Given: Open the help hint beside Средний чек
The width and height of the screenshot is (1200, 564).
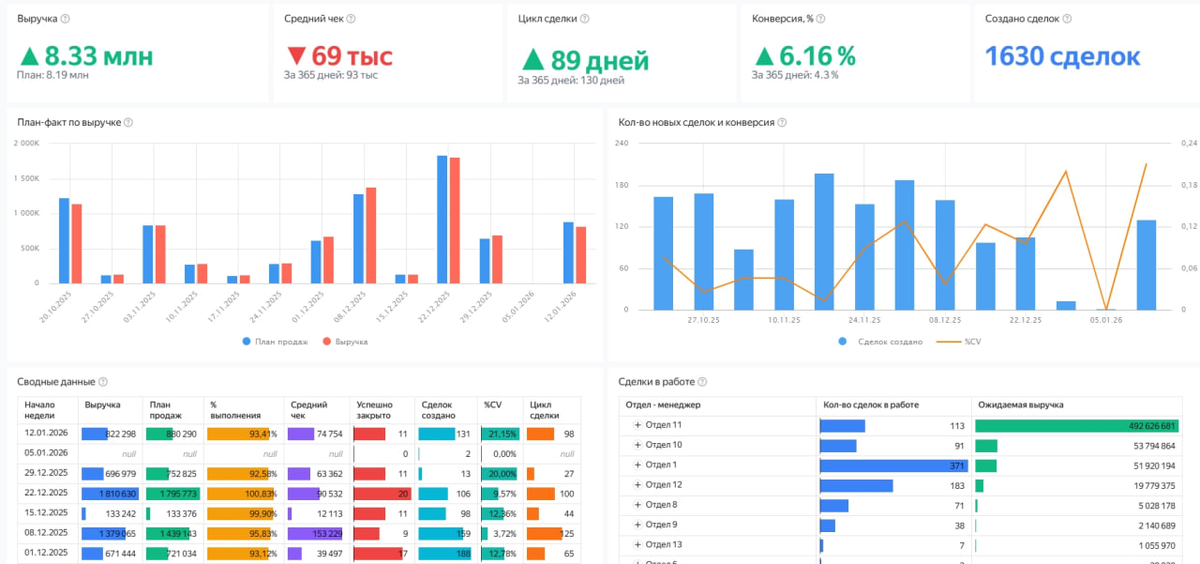Looking at the screenshot, I should (350, 19).
